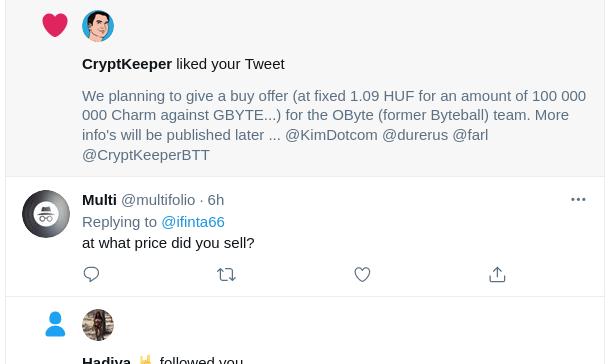Open CryptKeeper's profile avatar
614x364 pixels.
pos(98,26)
